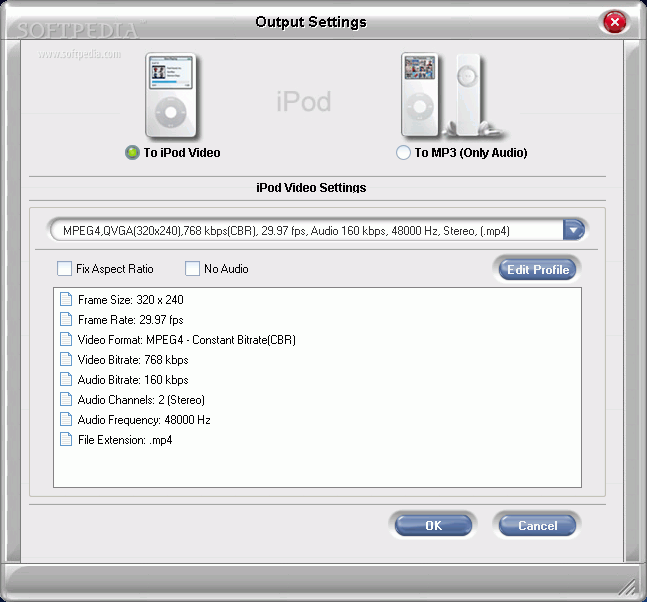The width and height of the screenshot is (647, 602).
Task: Click the iPod Video device image
Action: pos(171,95)
